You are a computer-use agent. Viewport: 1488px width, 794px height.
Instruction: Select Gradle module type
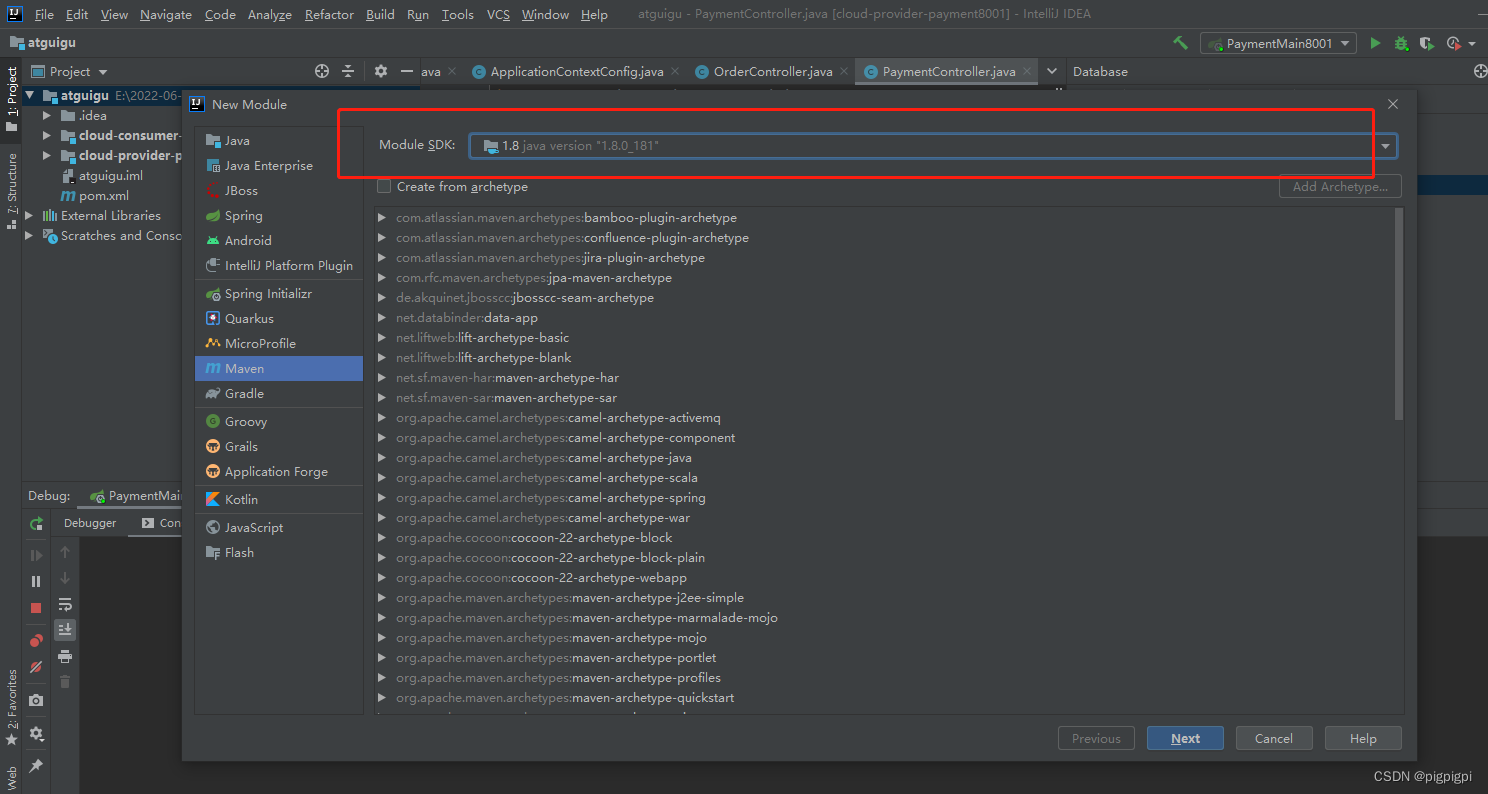pyautogui.click(x=279, y=394)
